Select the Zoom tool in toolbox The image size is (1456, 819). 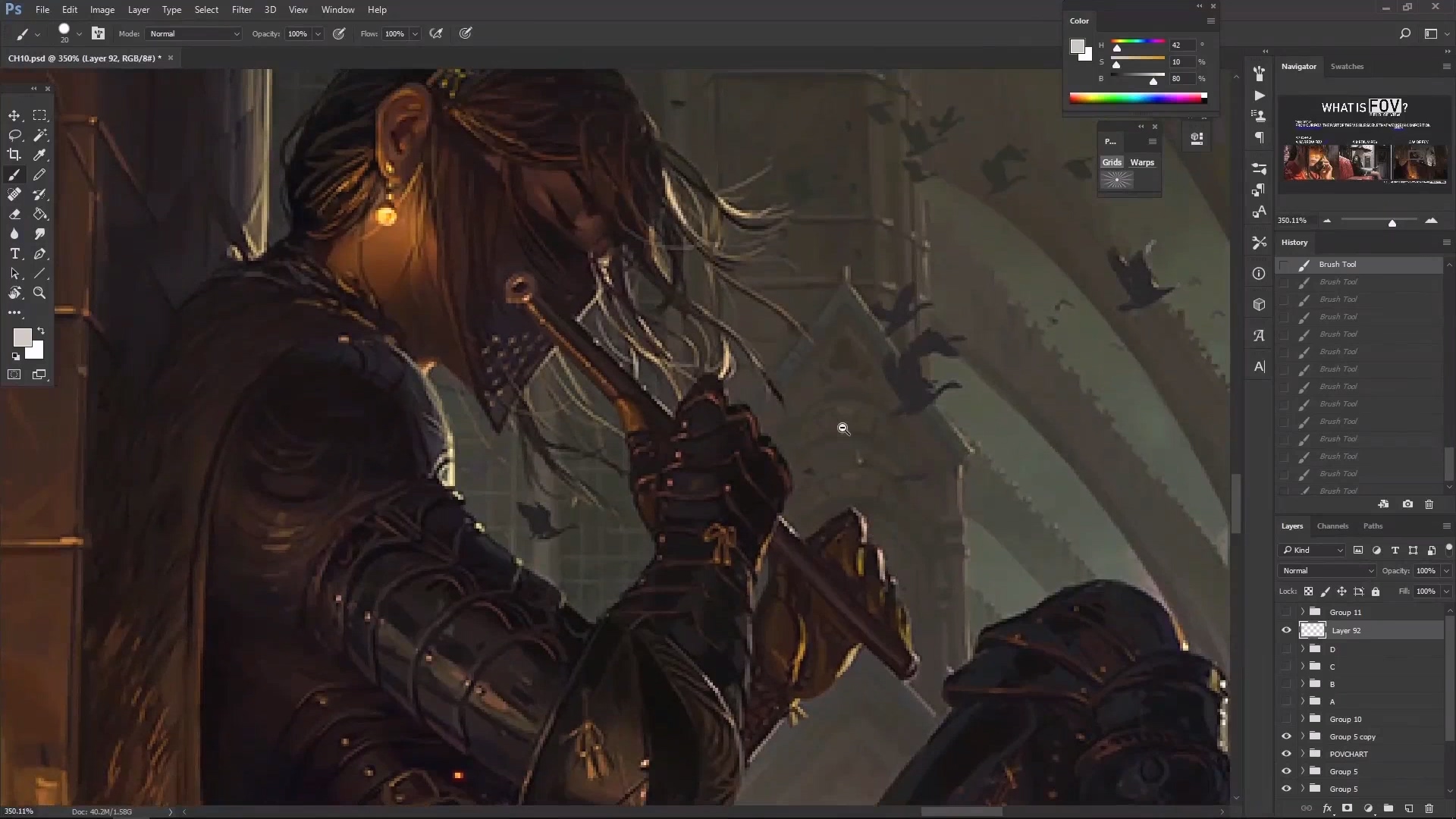39,293
